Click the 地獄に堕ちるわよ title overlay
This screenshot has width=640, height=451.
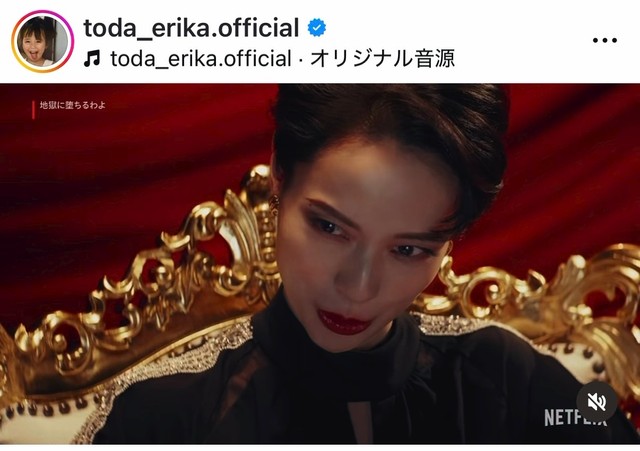click(73, 105)
